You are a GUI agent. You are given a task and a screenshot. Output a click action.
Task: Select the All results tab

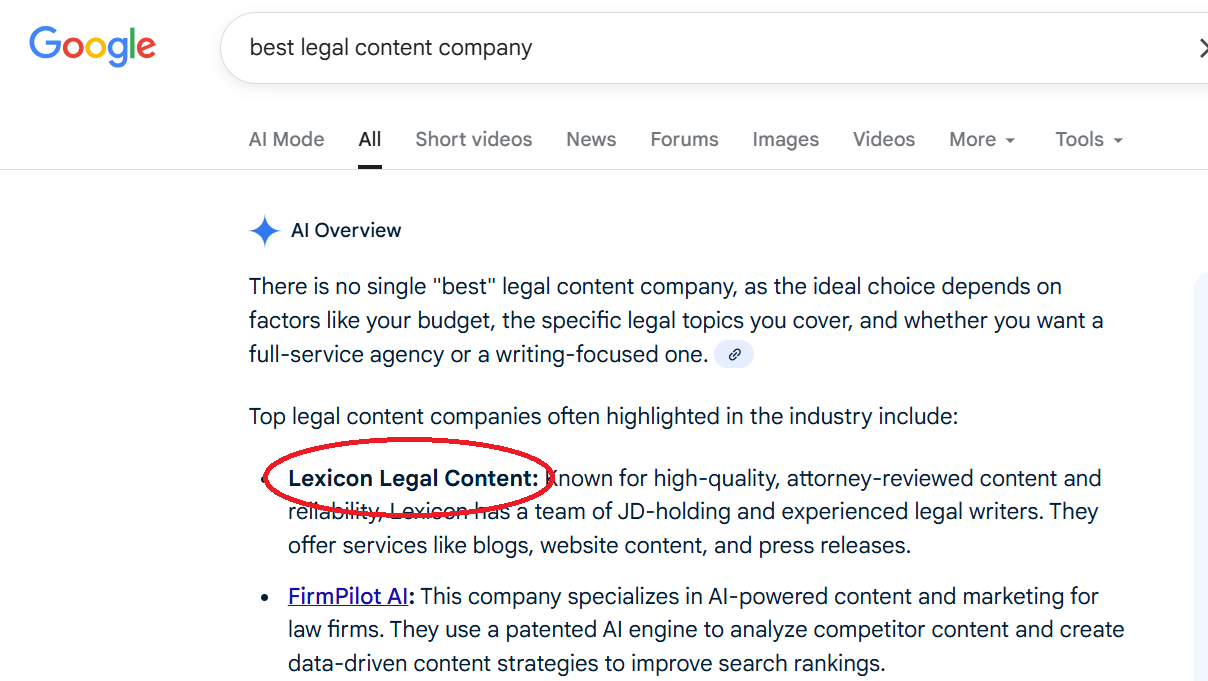tap(370, 140)
